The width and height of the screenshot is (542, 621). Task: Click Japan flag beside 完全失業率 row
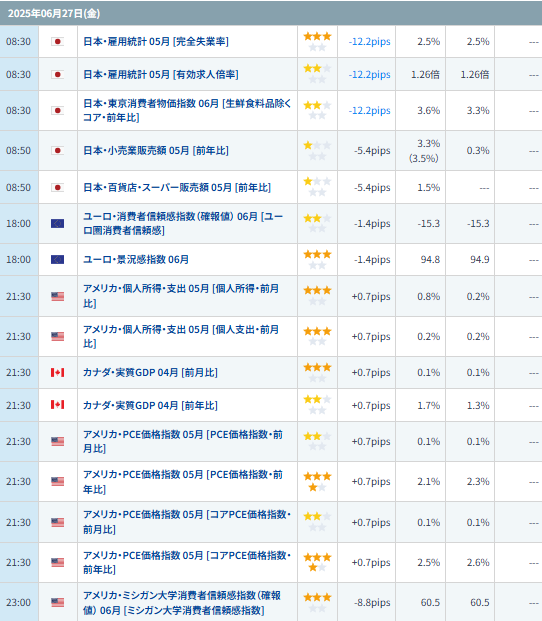coord(57,42)
